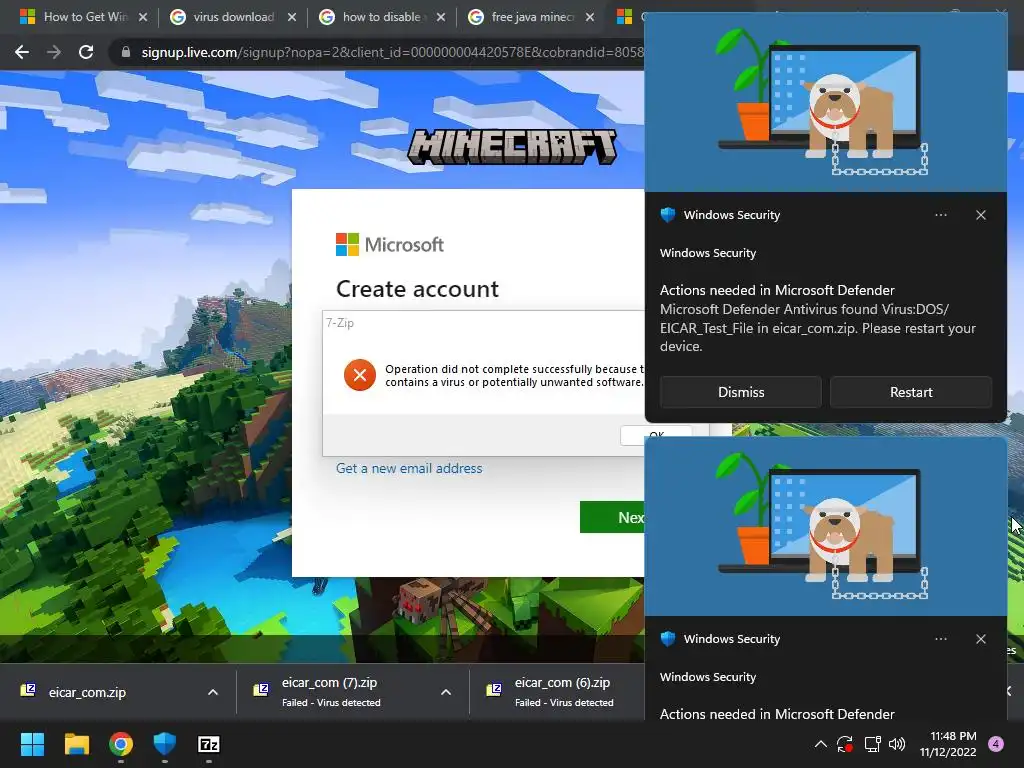Switch to 'virus download' tab

point(233,17)
